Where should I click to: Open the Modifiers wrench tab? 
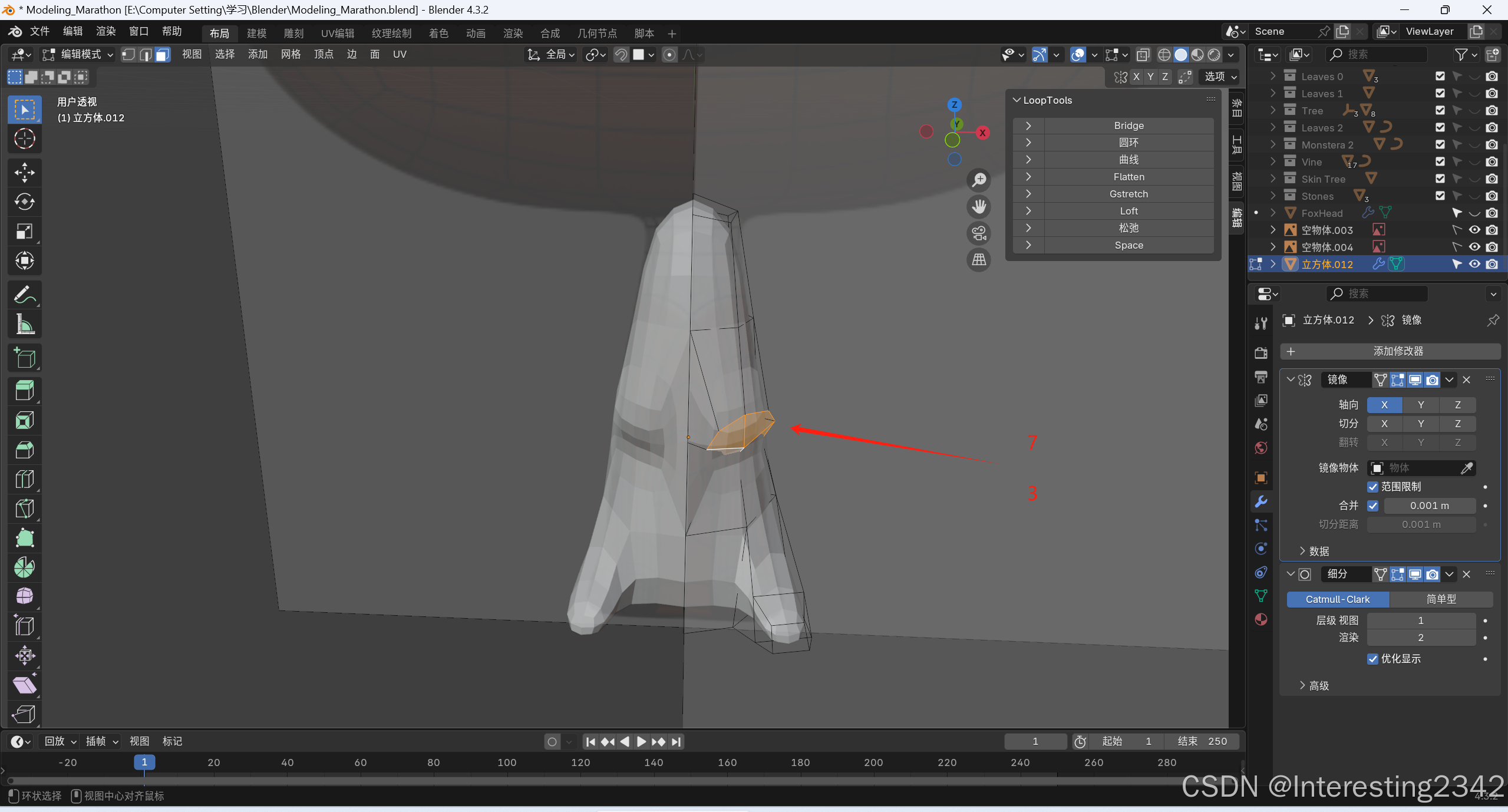pos(1260,501)
